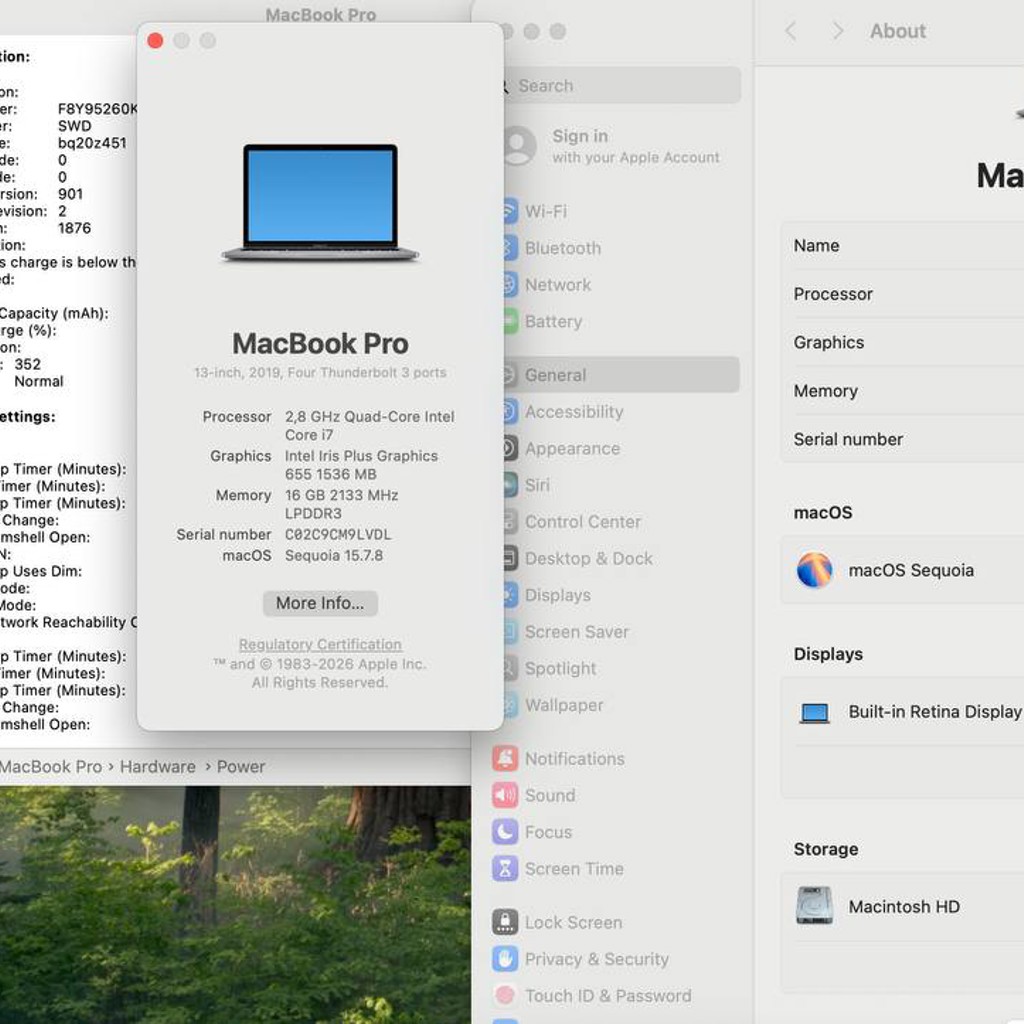Click the Macintosh HD drive icon
1024x1024 pixels.
click(x=814, y=905)
